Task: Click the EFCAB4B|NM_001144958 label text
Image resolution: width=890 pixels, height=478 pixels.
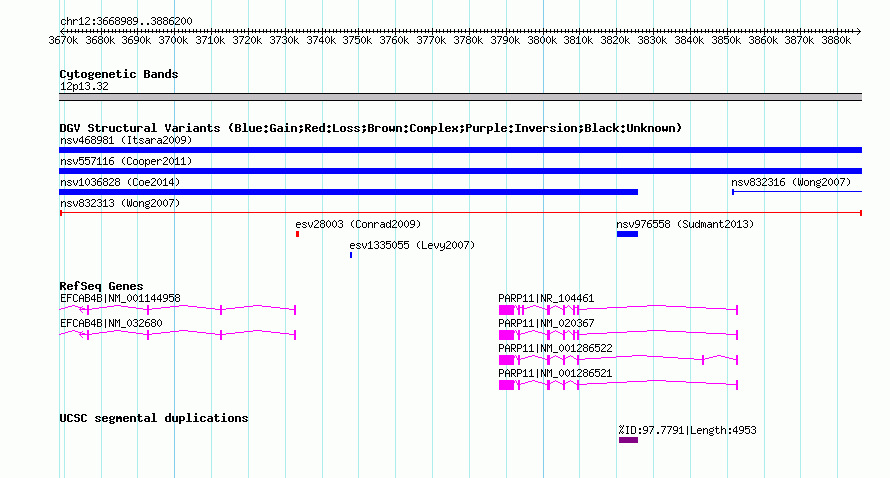Action: [x=120, y=298]
